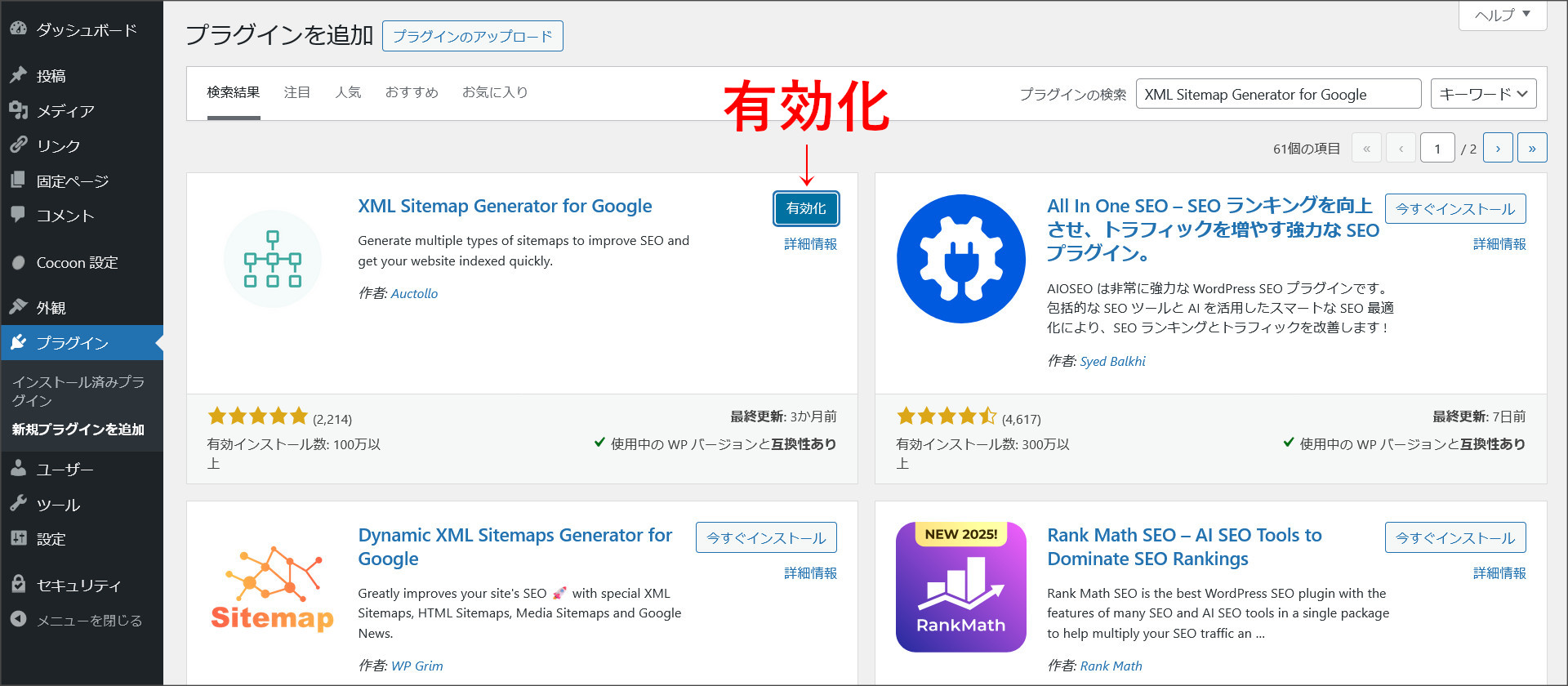Click the ツール wrench icon
This screenshot has width=1568, height=686.
coord(18,504)
